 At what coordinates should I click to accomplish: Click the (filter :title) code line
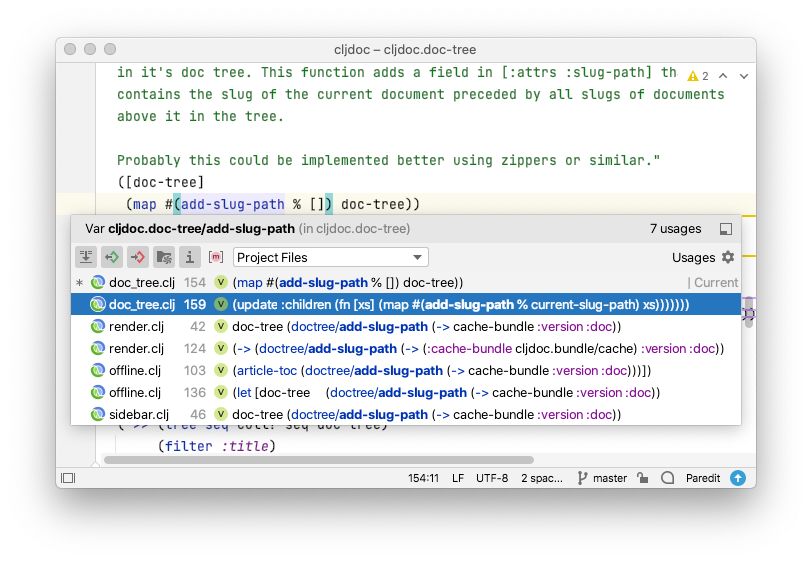pos(216,446)
